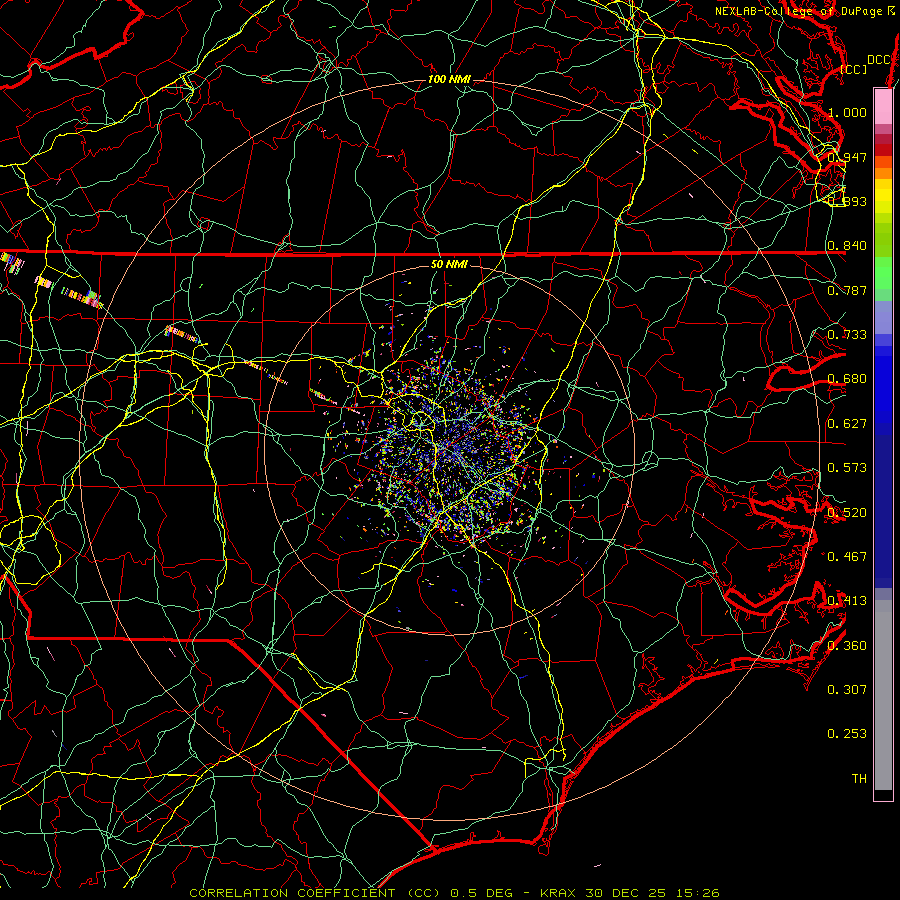Image resolution: width=900 pixels, height=900 pixels.
Task: Click the 0.573 legend number
Action: pyautogui.click(x=847, y=467)
